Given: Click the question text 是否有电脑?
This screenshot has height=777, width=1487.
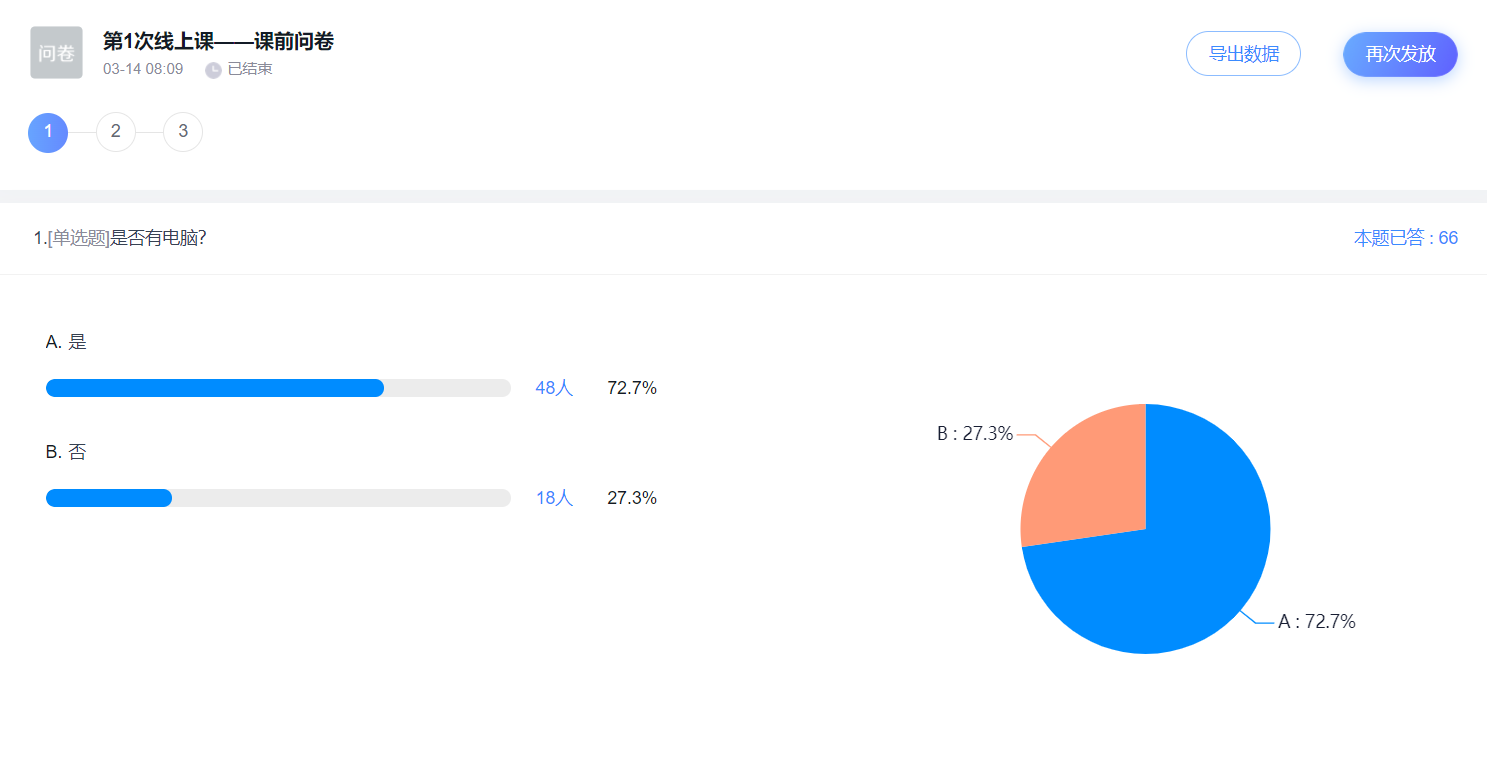Looking at the screenshot, I should [x=158, y=238].
